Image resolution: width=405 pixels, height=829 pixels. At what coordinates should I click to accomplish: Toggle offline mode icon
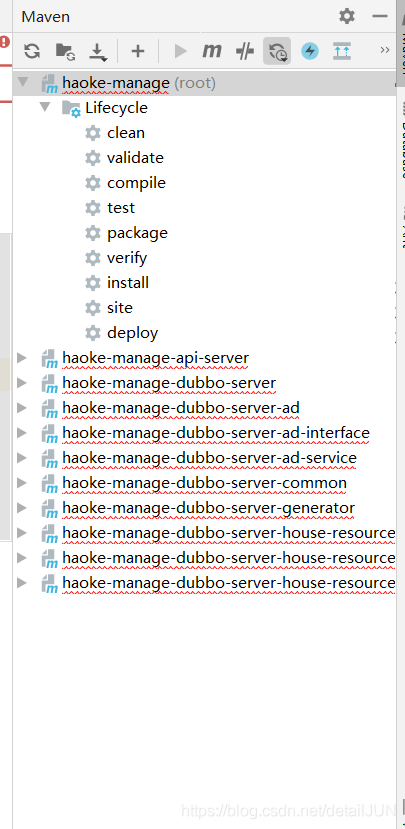[277, 51]
